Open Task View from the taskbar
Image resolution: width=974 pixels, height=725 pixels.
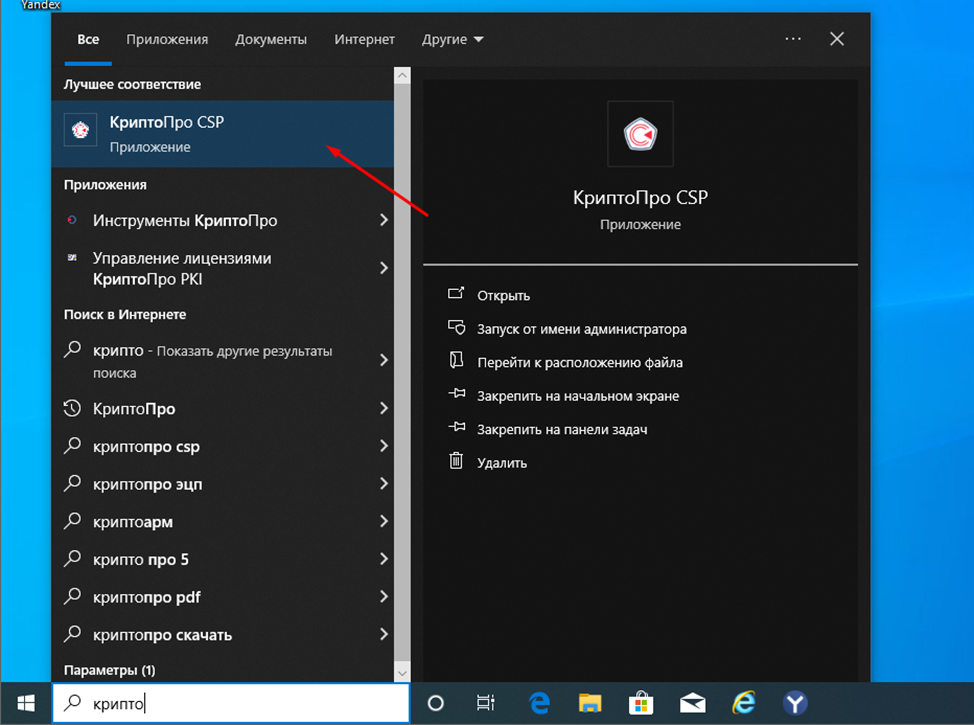point(486,703)
